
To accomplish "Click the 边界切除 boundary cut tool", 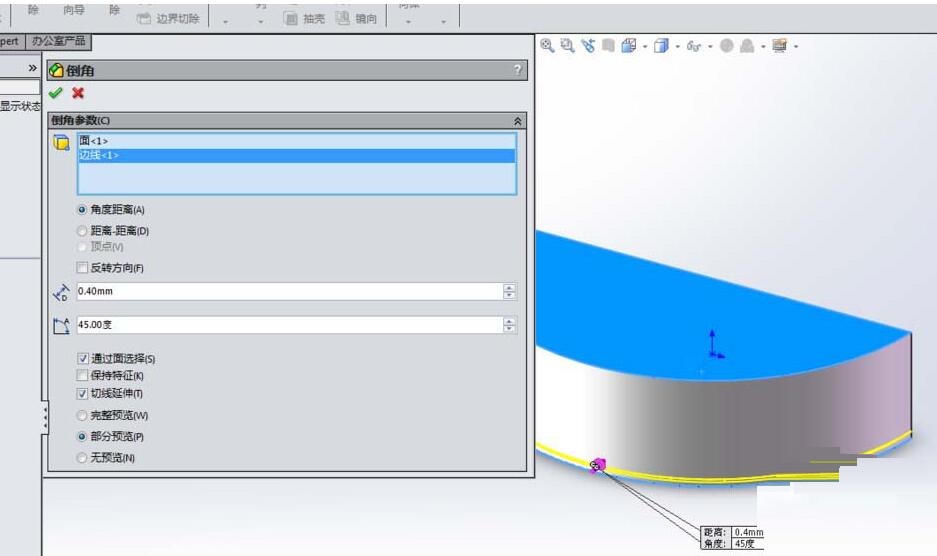I will 169,19.
